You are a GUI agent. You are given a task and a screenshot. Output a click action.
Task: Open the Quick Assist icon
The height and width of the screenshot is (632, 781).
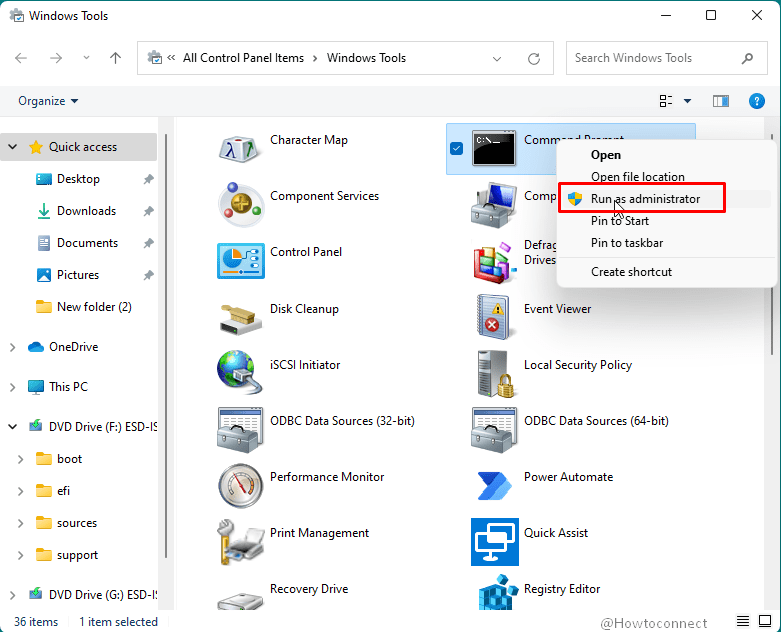(x=495, y=542)
